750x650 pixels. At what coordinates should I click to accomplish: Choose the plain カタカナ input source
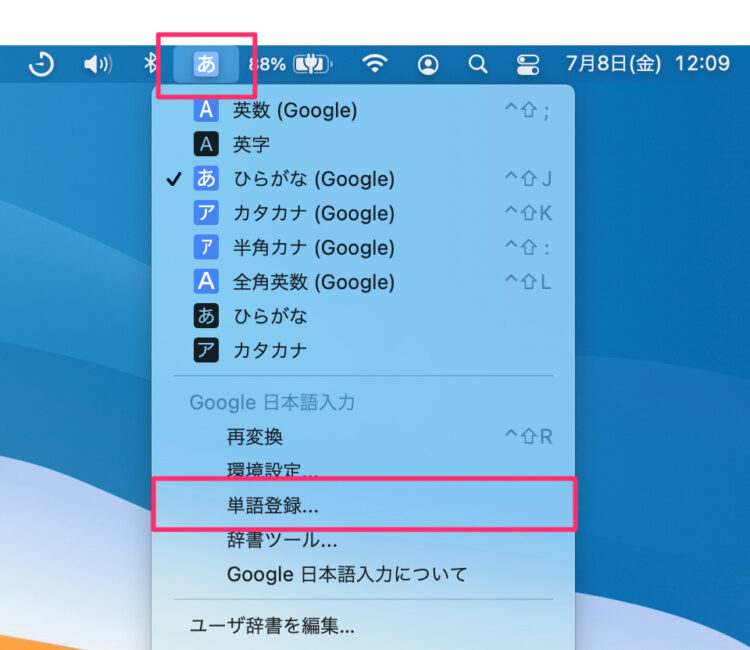click(363, 351)
